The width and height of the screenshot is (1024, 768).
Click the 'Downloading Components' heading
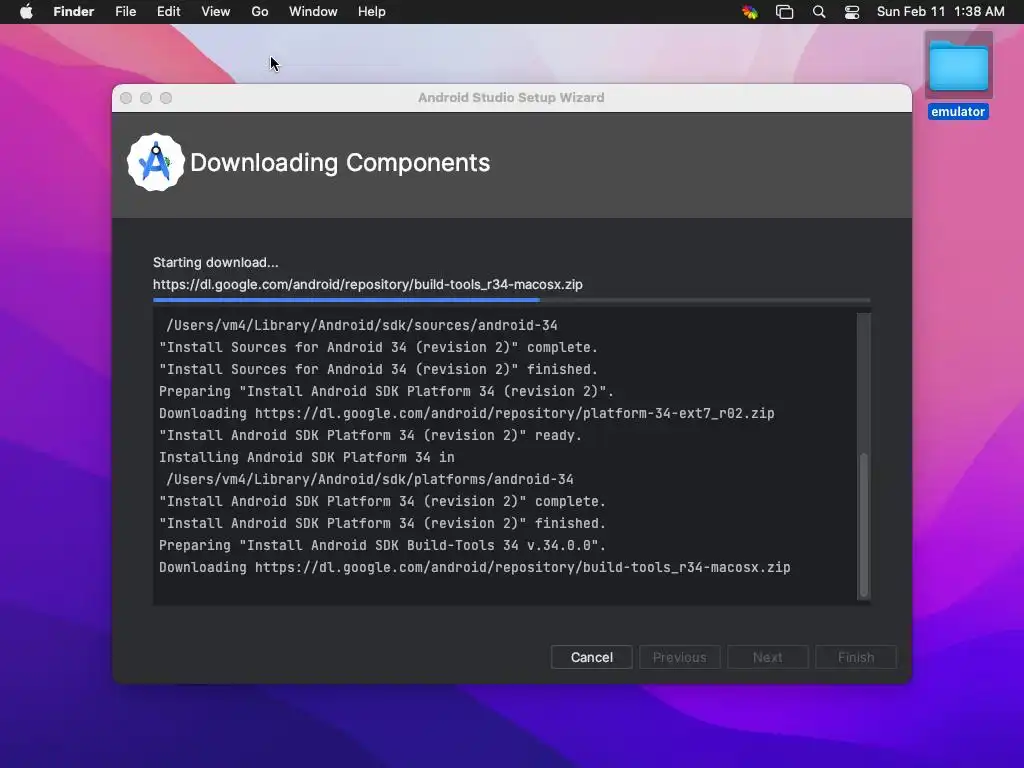tap(340, 163)
